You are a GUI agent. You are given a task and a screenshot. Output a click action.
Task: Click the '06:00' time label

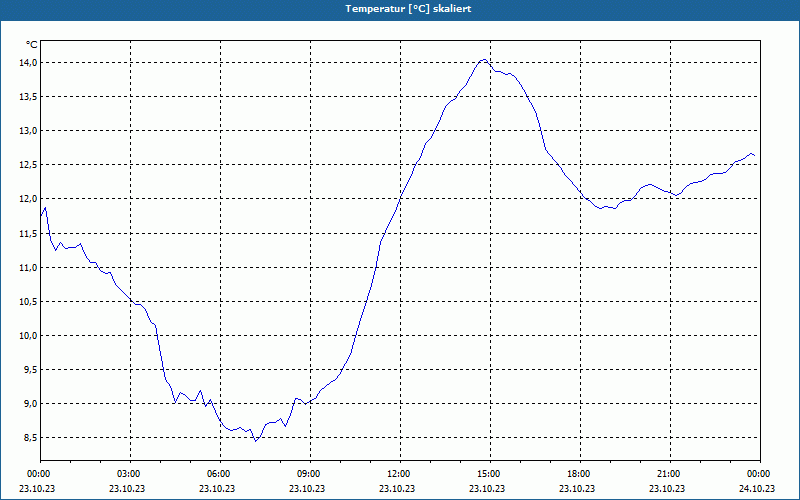click(x=220, y=474)
